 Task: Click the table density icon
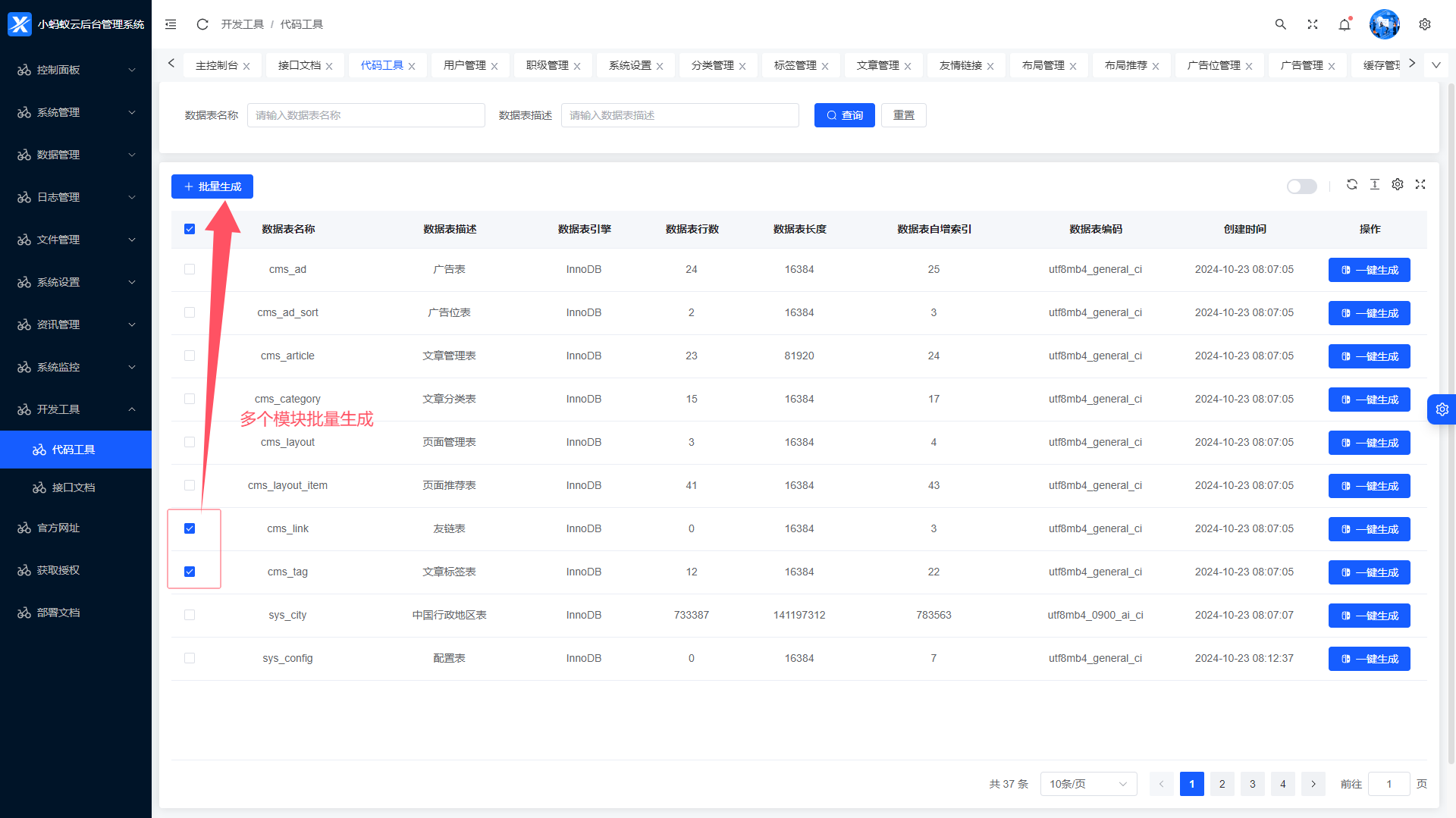[x=1375, y=184]
